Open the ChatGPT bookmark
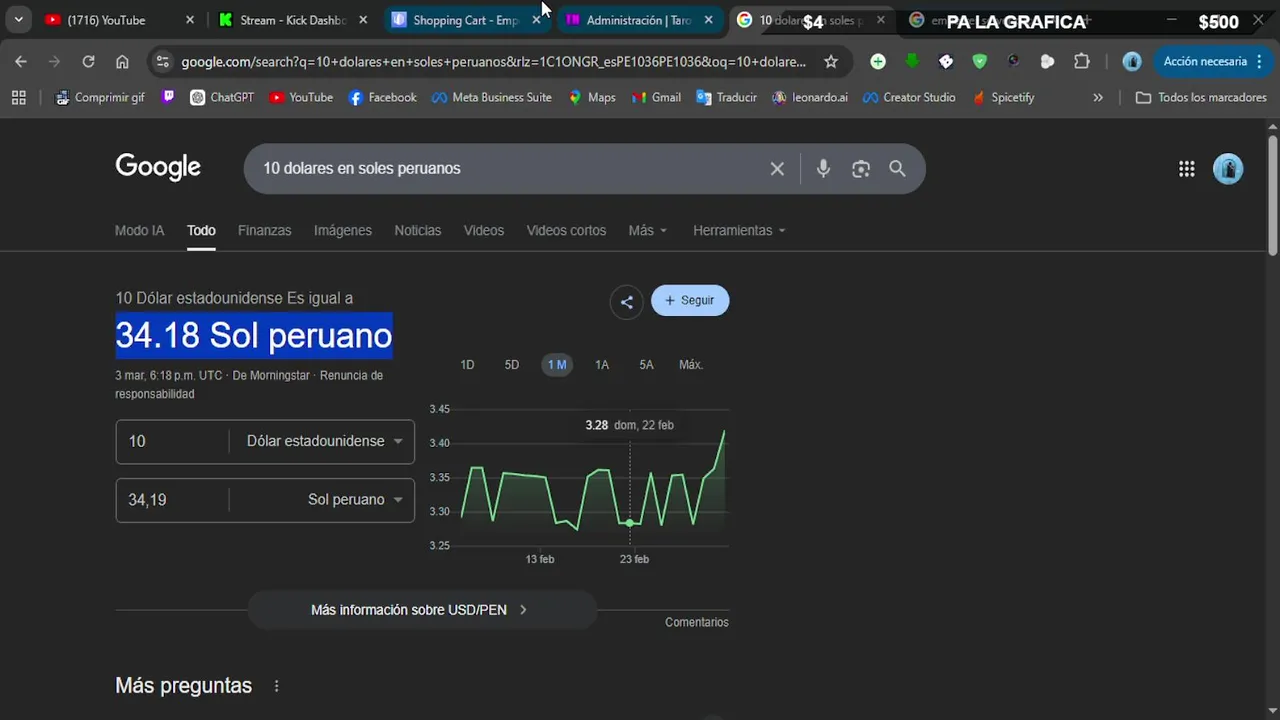This screenshot has width=1280, height=720. (222, 98)
